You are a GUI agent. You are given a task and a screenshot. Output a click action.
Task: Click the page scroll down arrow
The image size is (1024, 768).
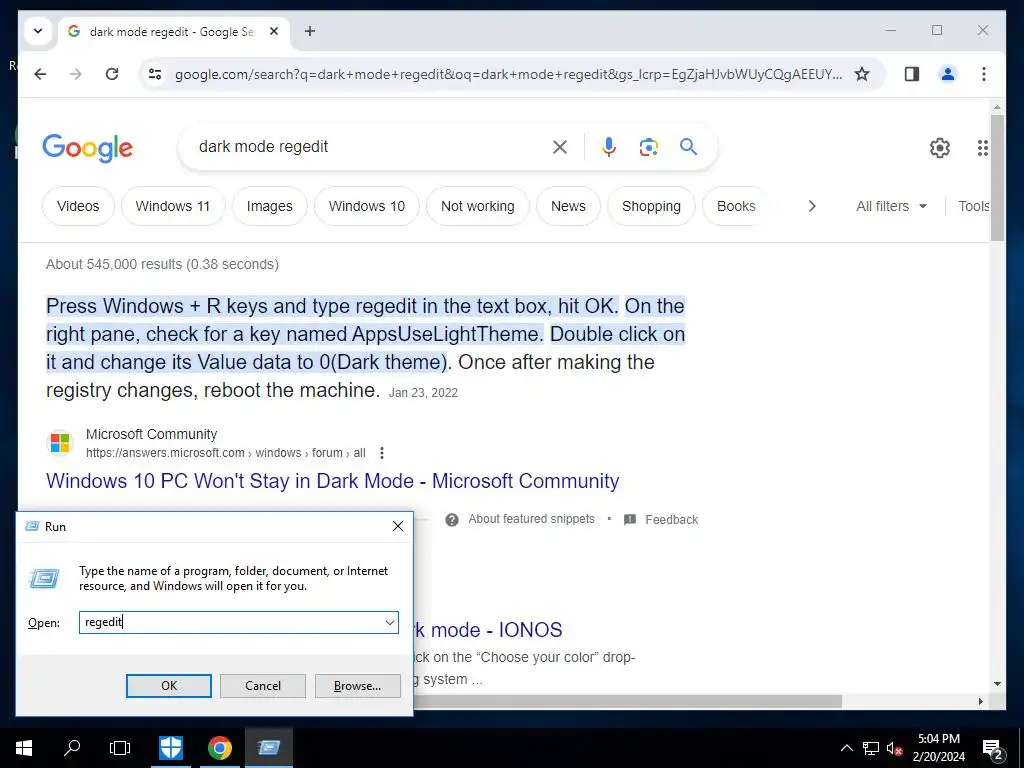(997, 684)
